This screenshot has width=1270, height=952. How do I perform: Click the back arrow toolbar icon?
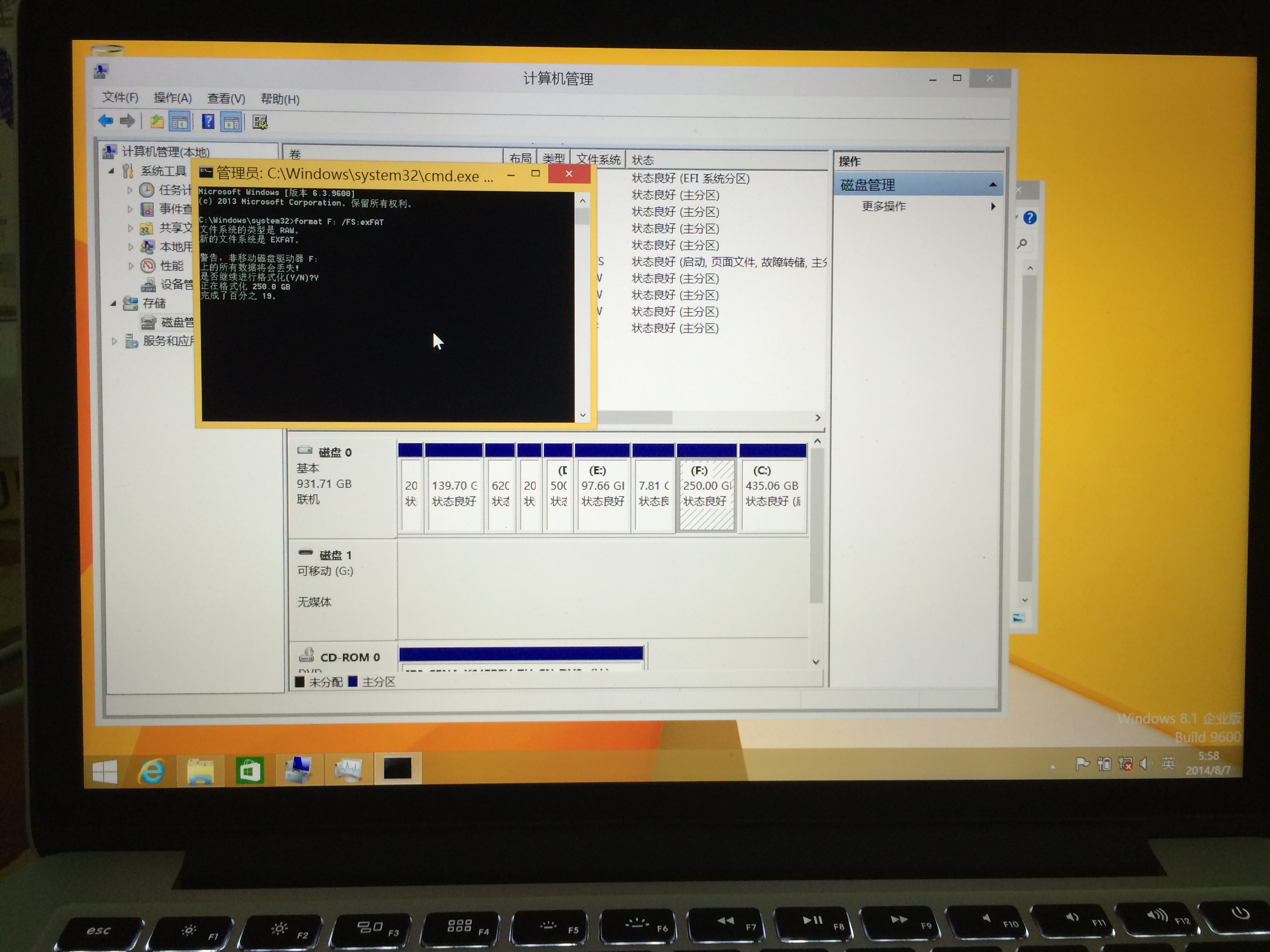[106, 121]
